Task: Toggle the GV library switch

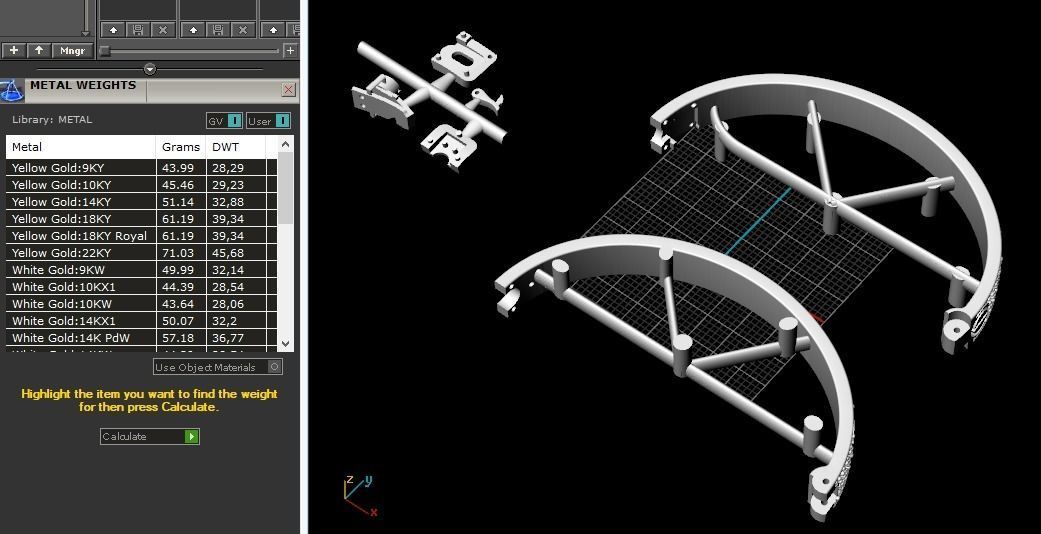Action: click(x=224, y=121)
